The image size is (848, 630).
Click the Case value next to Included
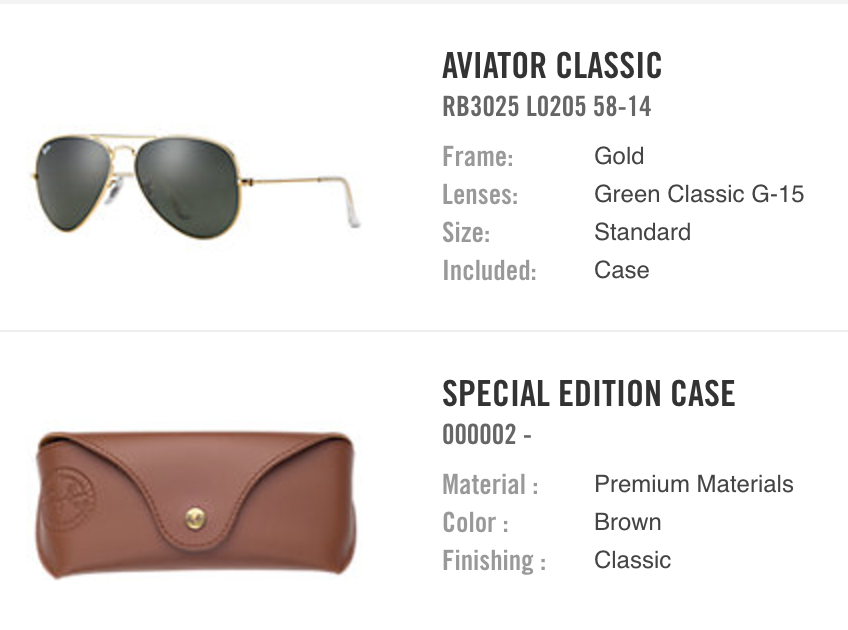pyautogui.click(x=621, y=270)
